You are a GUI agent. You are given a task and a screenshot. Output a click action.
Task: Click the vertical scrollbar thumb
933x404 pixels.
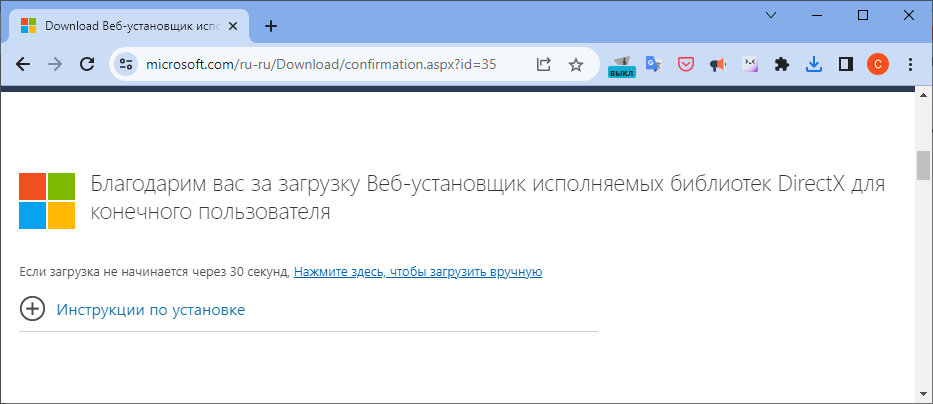point(923,165)
